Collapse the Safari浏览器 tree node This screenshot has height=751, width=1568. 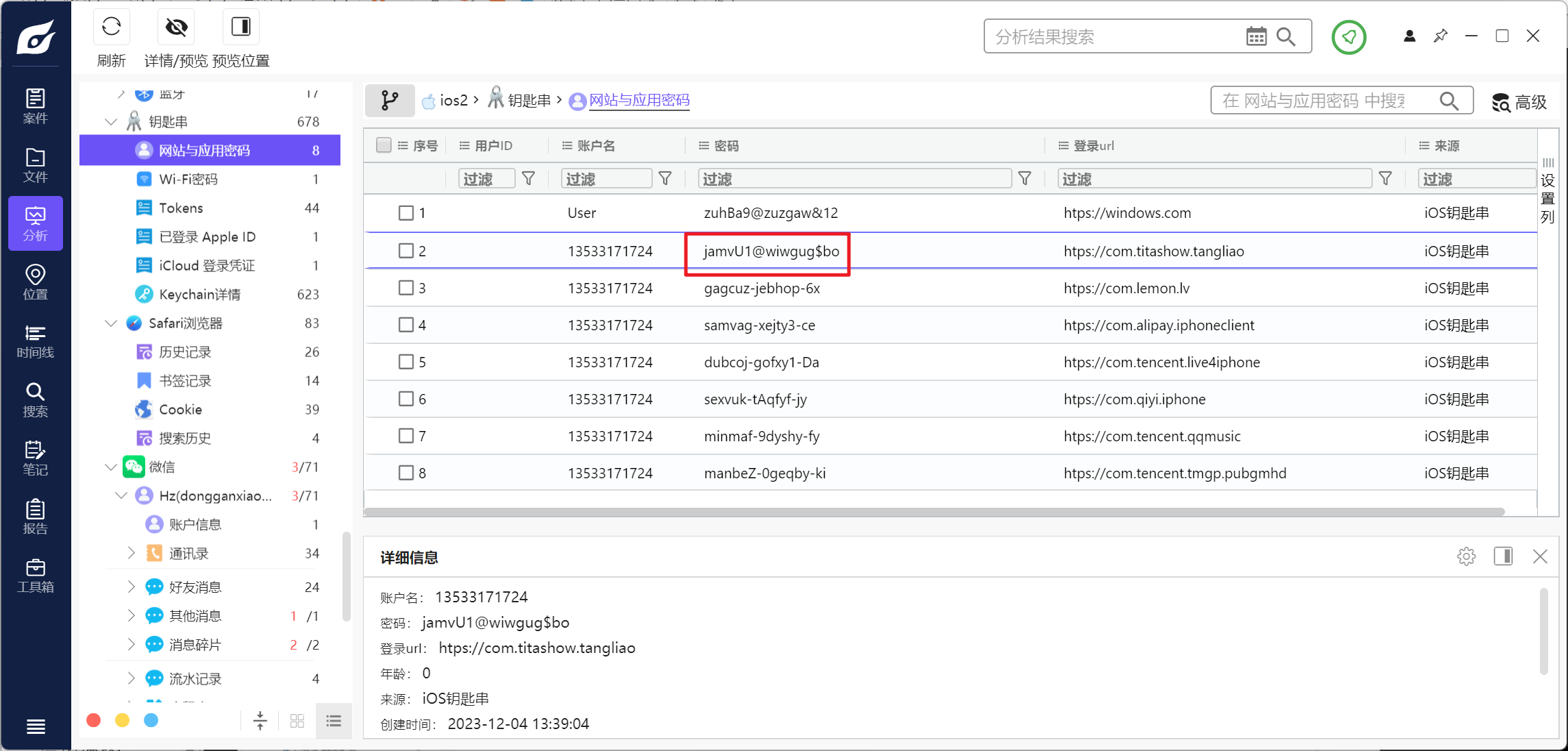point(110,323)
